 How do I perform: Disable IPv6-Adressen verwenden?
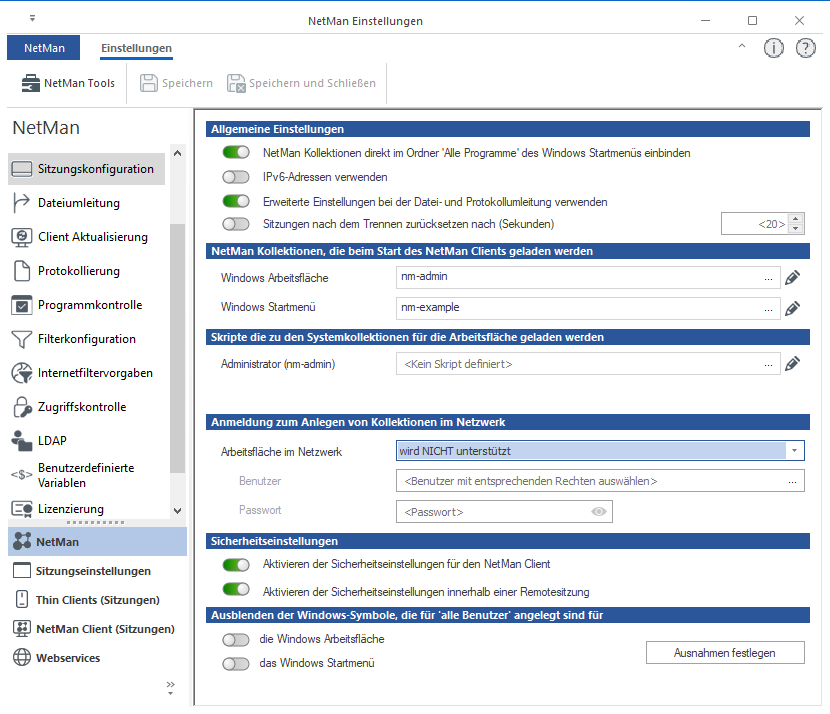click(236, 176)
